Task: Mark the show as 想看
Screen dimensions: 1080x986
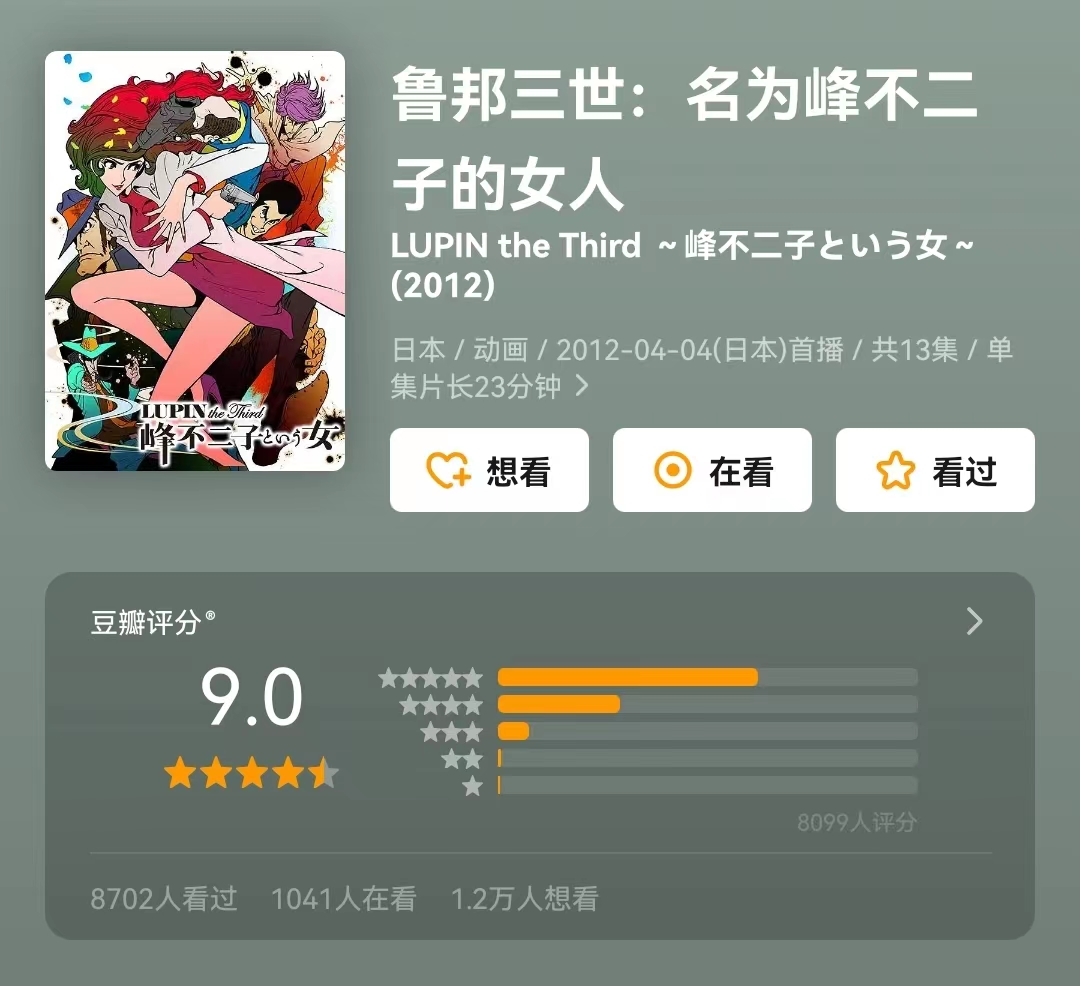Action: click(489, 470)
